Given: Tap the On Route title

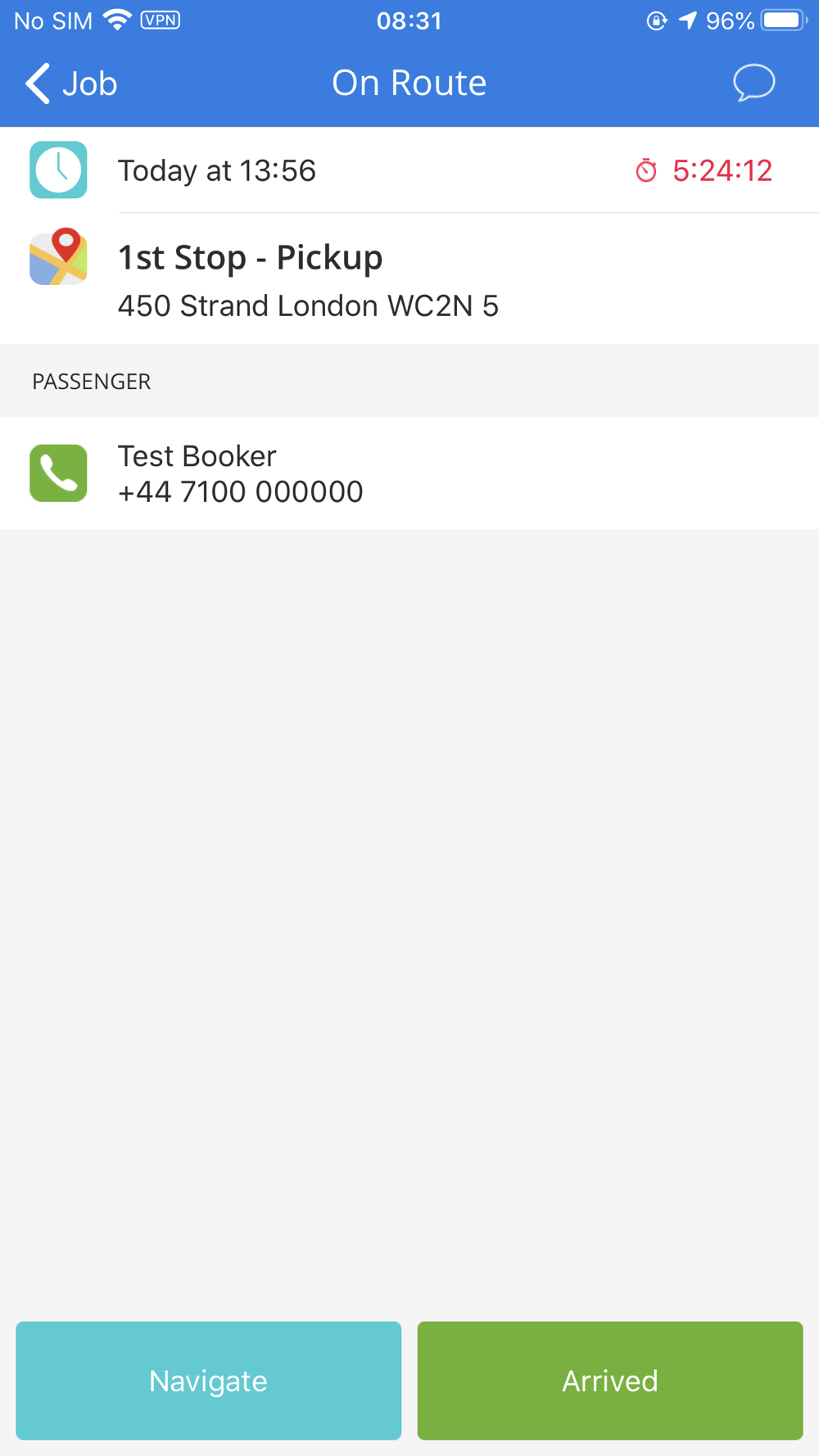Looking at the screenshot, I should coord(409,83).
